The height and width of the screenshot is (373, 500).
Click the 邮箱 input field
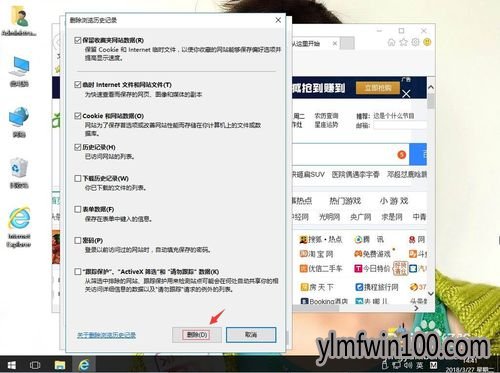pyautogui.click(x=400, y=125)
